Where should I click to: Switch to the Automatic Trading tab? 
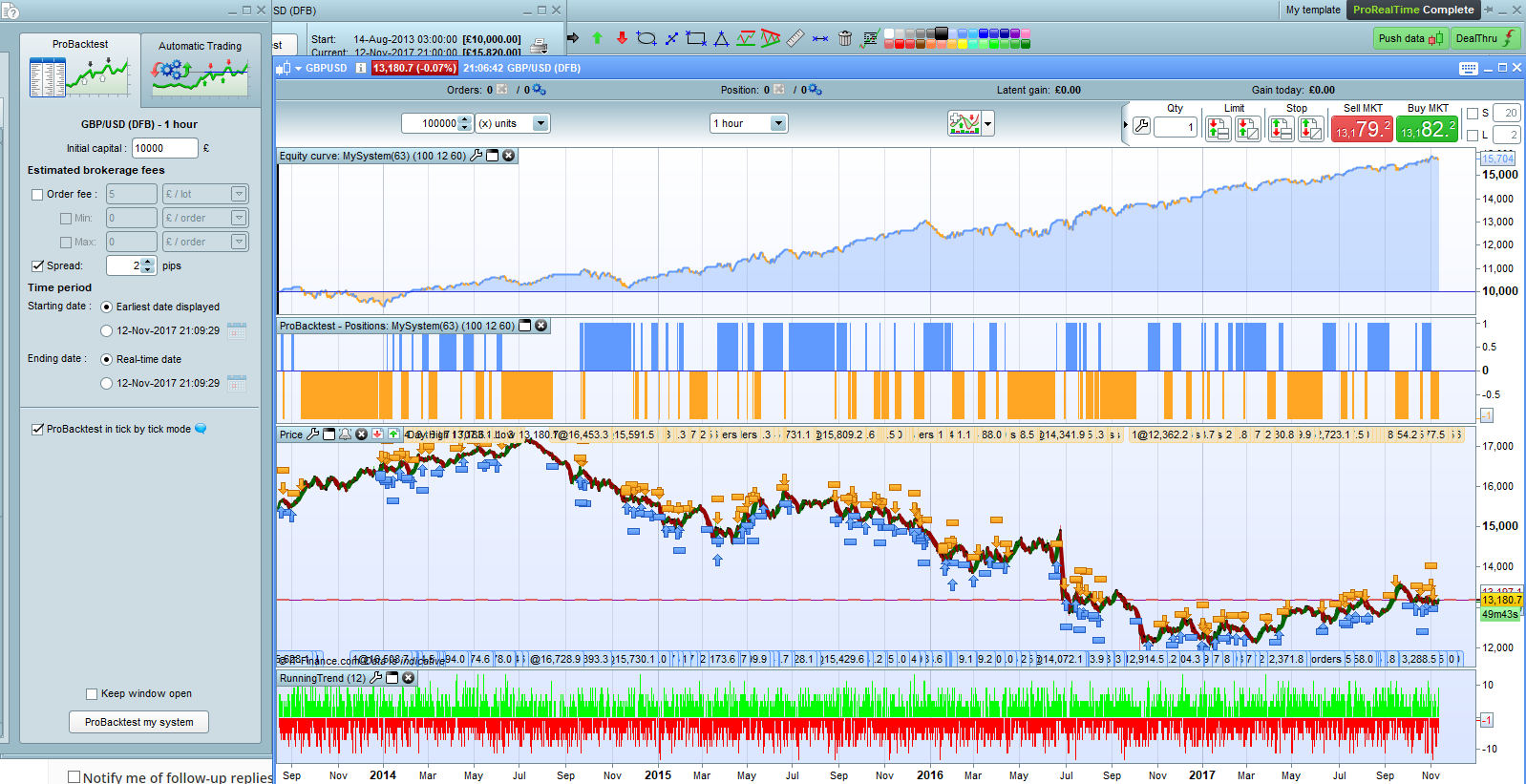201,69
